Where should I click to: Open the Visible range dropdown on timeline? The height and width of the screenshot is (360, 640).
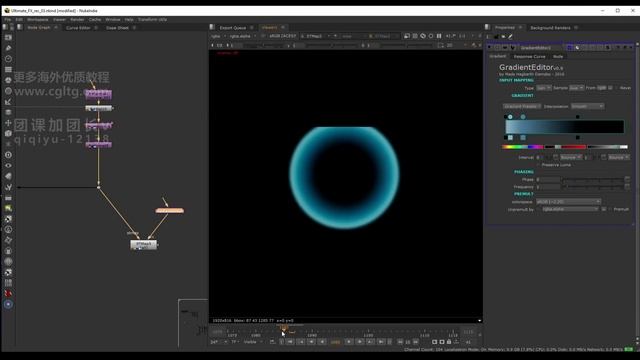(253, 342)
